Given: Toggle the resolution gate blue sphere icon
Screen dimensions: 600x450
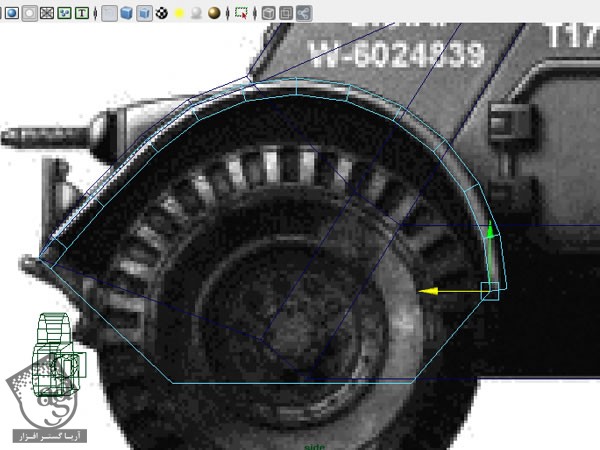Looking at the screenshot, I should [11, 14].
